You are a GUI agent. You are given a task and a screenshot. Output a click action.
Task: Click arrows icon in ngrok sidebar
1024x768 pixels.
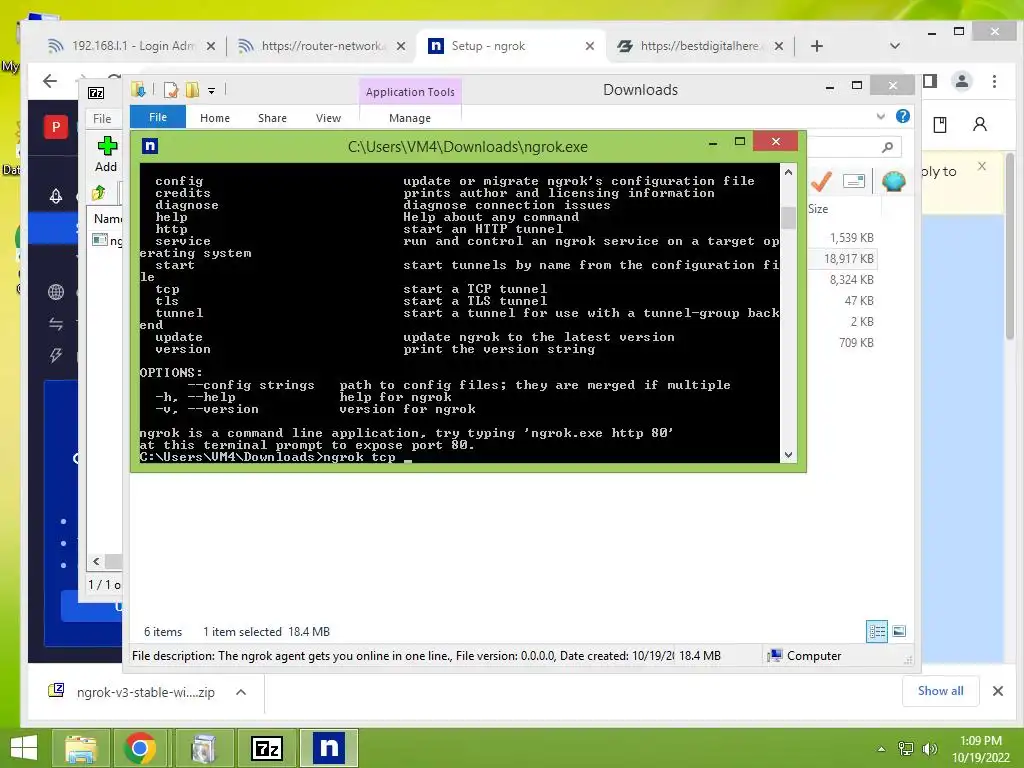tap(56, 324)
